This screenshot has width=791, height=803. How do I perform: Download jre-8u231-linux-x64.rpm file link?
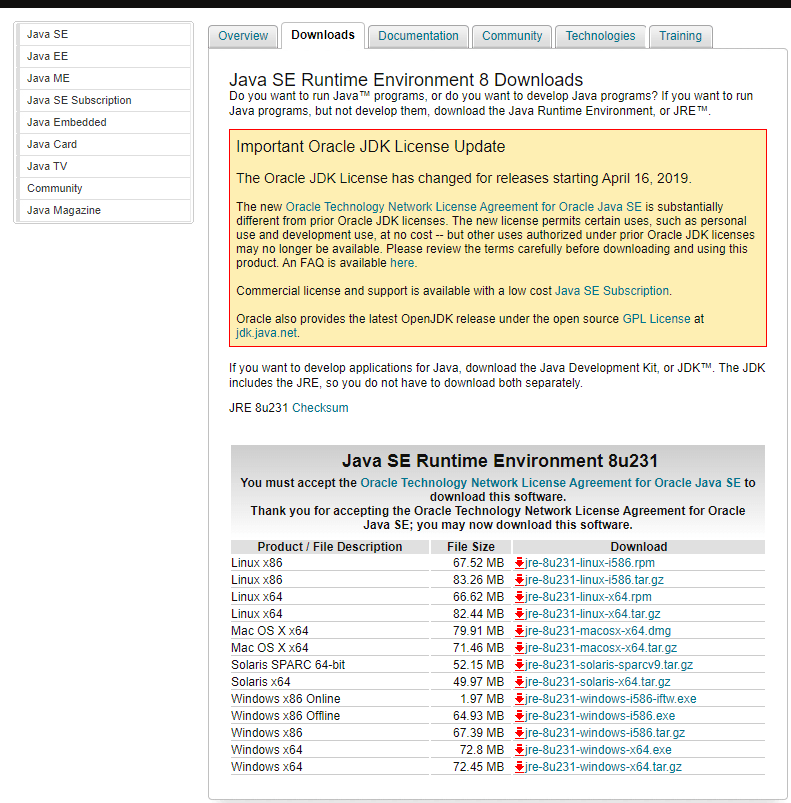coord(588,597)
